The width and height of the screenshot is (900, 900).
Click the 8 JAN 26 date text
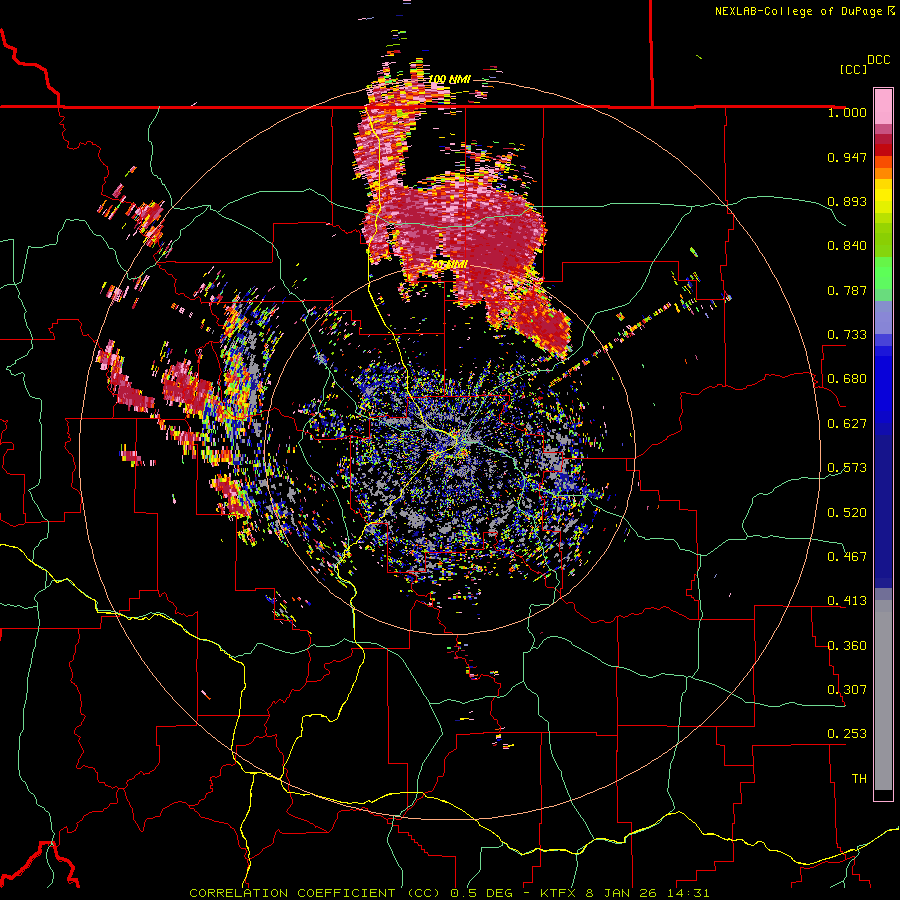[623, 893]
